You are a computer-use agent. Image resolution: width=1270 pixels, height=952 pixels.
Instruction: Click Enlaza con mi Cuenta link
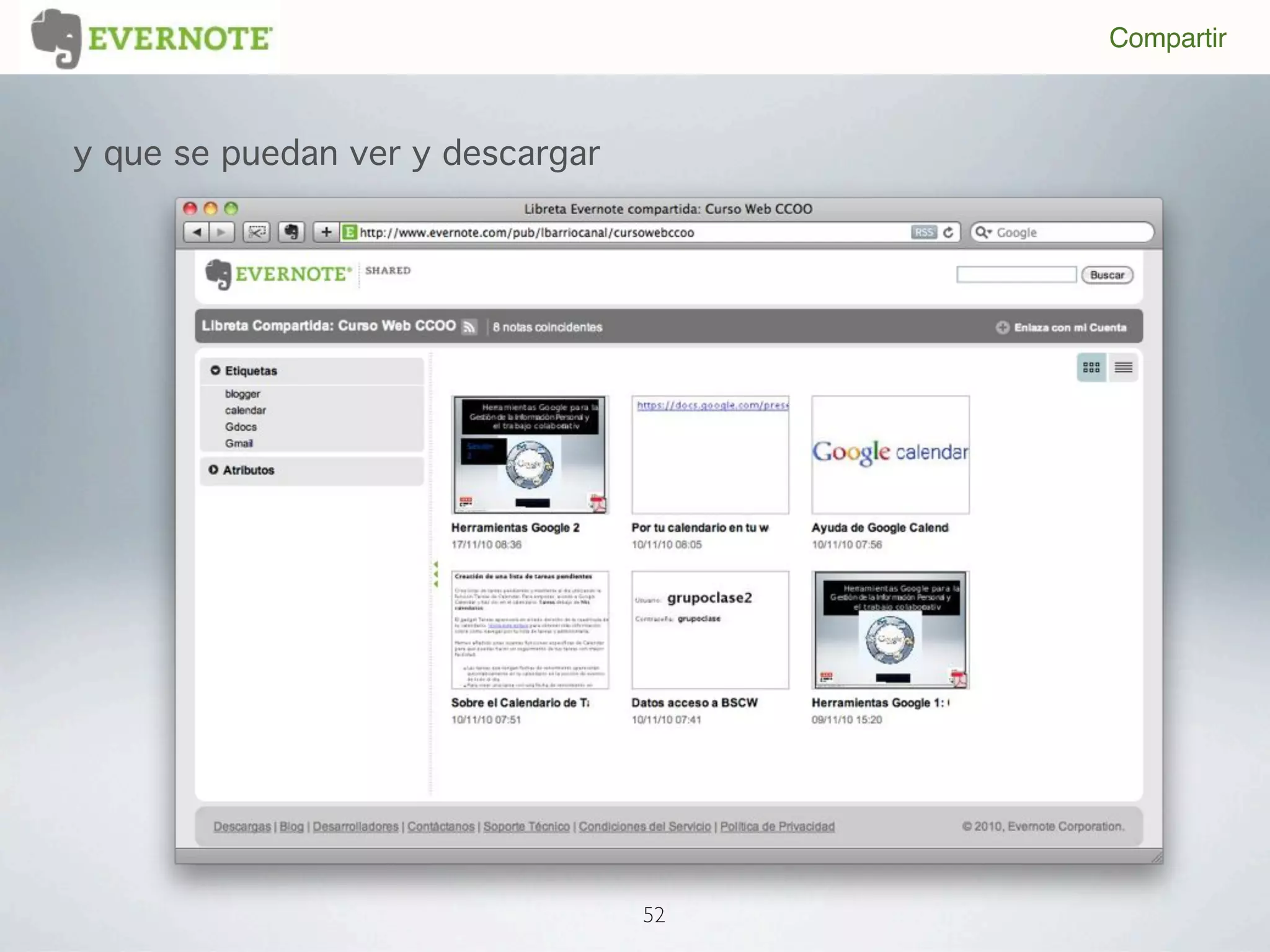pyautogui.click(x=1069, y=327)
